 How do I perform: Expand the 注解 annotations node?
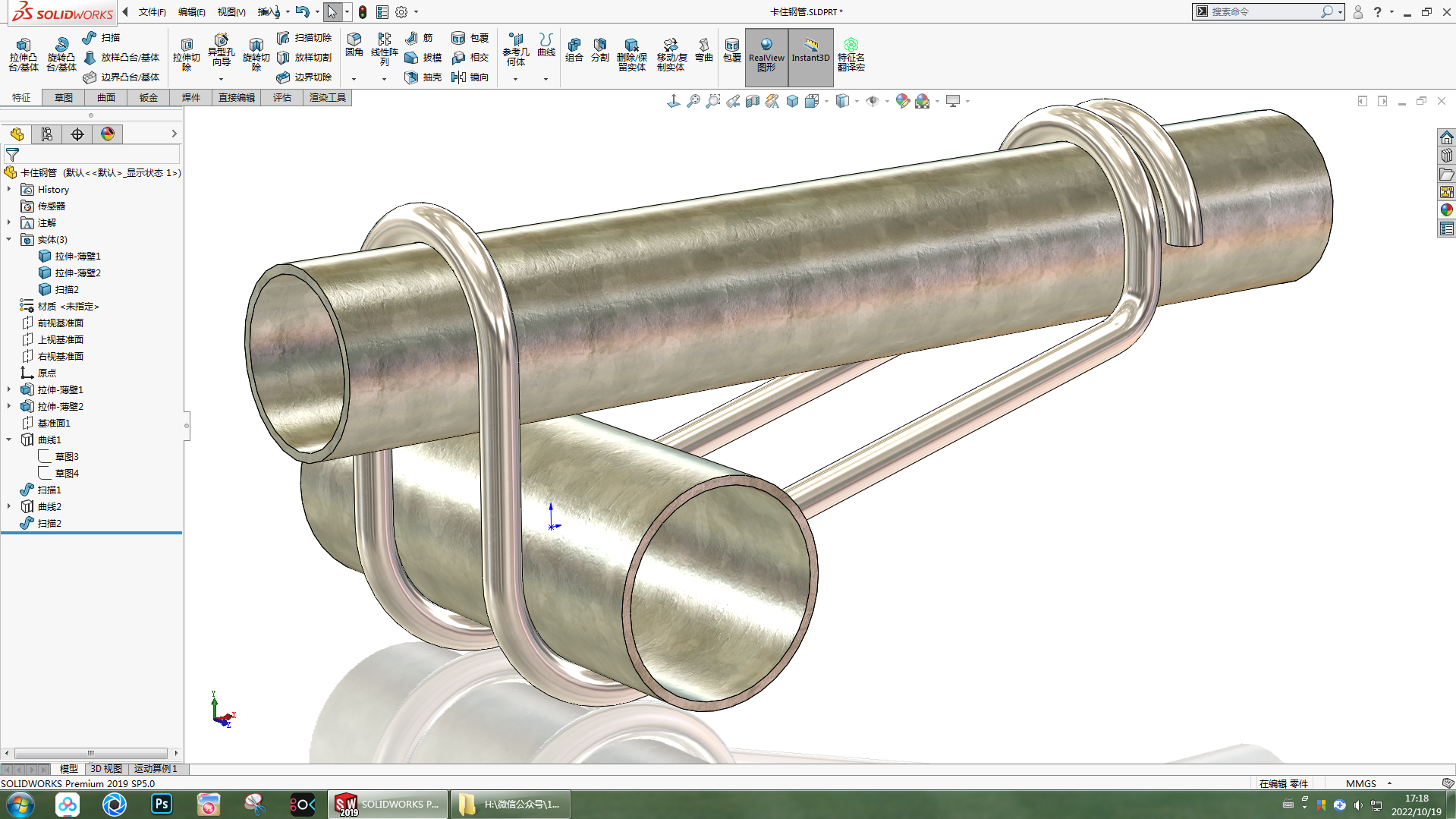[x=9, y=222]
